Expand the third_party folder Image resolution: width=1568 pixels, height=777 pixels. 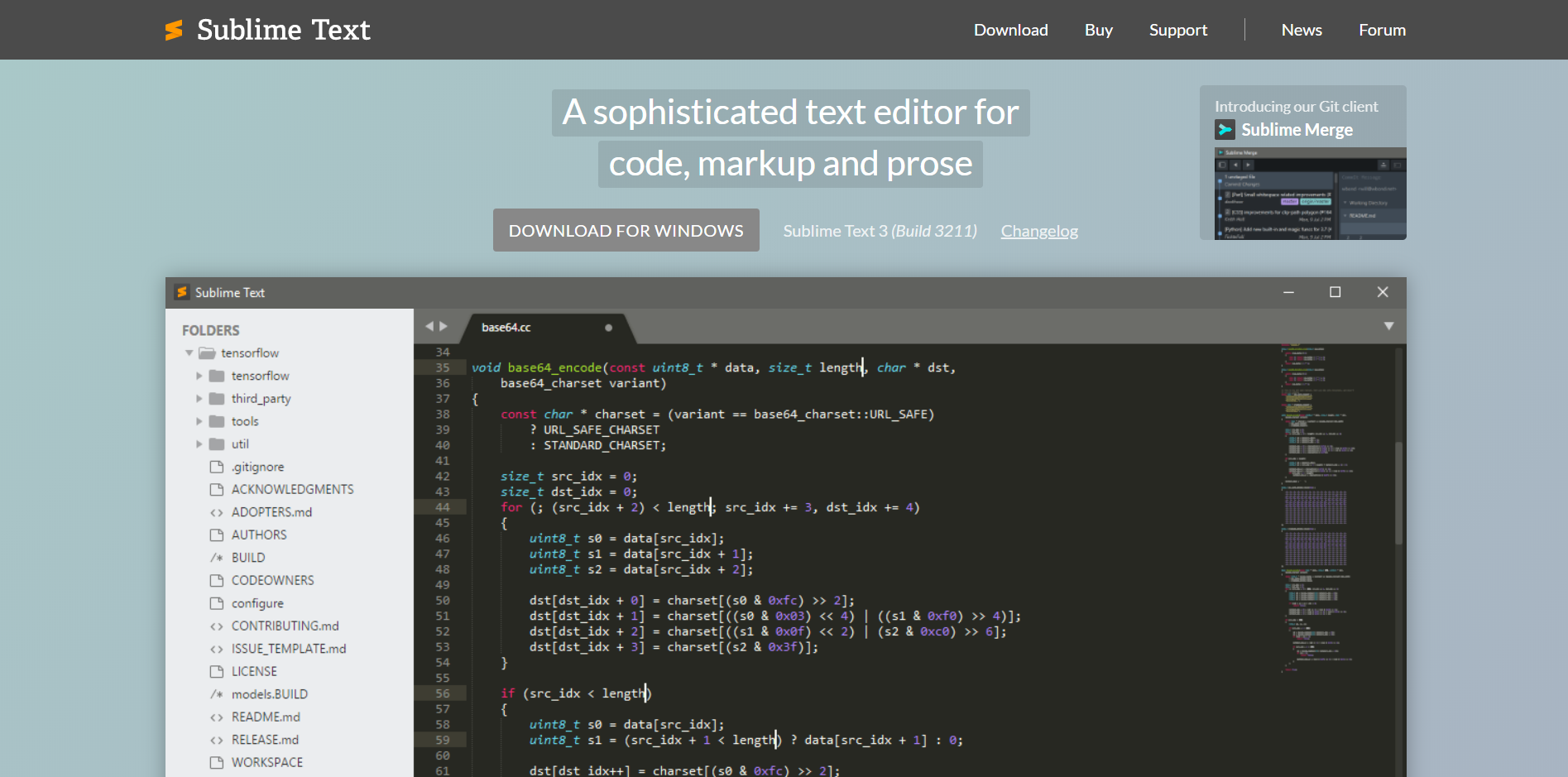click(x=199, y=399)
